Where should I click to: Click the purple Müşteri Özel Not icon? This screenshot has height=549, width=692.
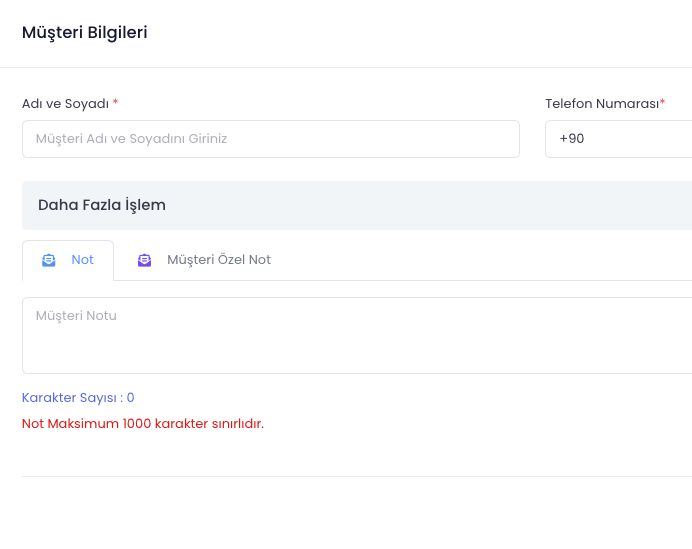click(145, 260)
